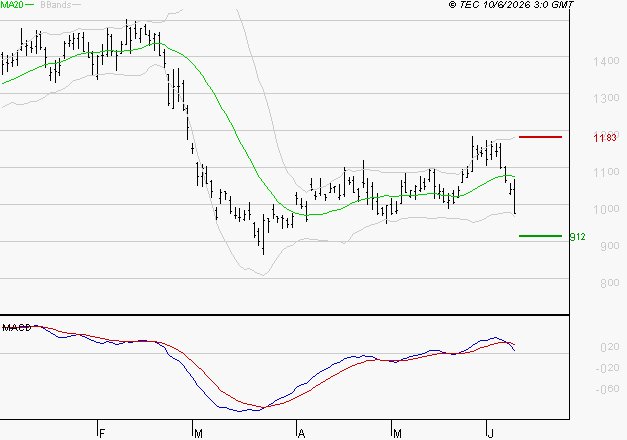The image size is (627, 440).
Task: Click the 1400 price axis label
Action: (x=606, y=61)
